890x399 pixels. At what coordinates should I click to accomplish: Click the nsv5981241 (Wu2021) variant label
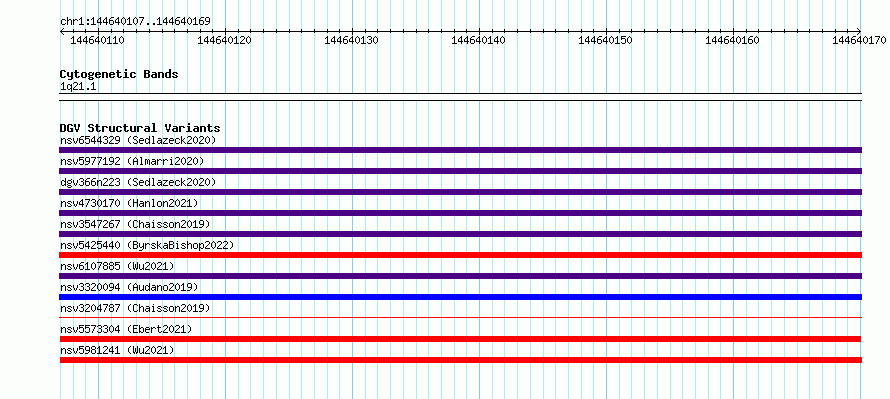(117, 350)
